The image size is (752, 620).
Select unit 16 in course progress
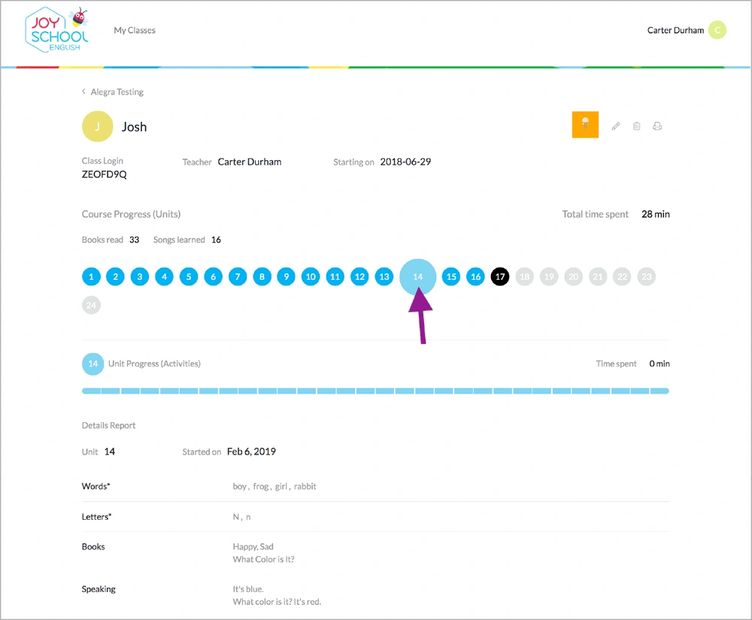tap(476, 277)
